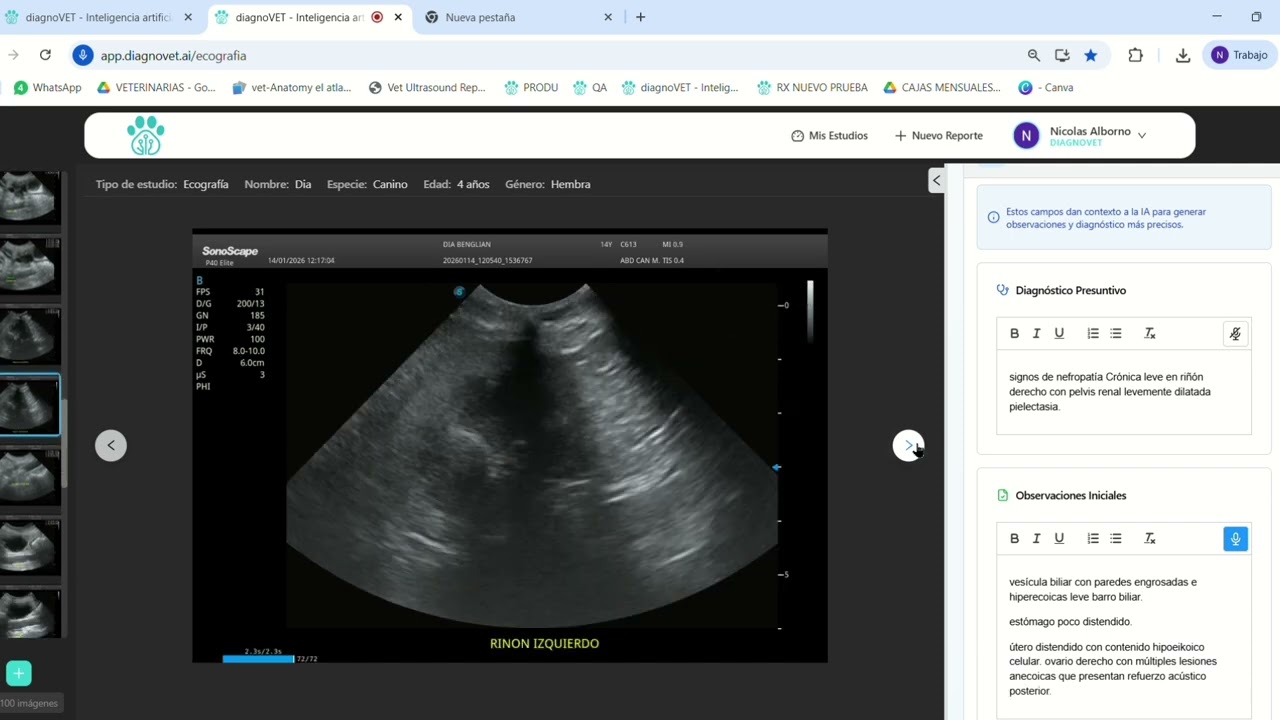Viewport: 1280px width, 720px height.
Task: Click the address bar URL
Action: (x=173, y=56)
